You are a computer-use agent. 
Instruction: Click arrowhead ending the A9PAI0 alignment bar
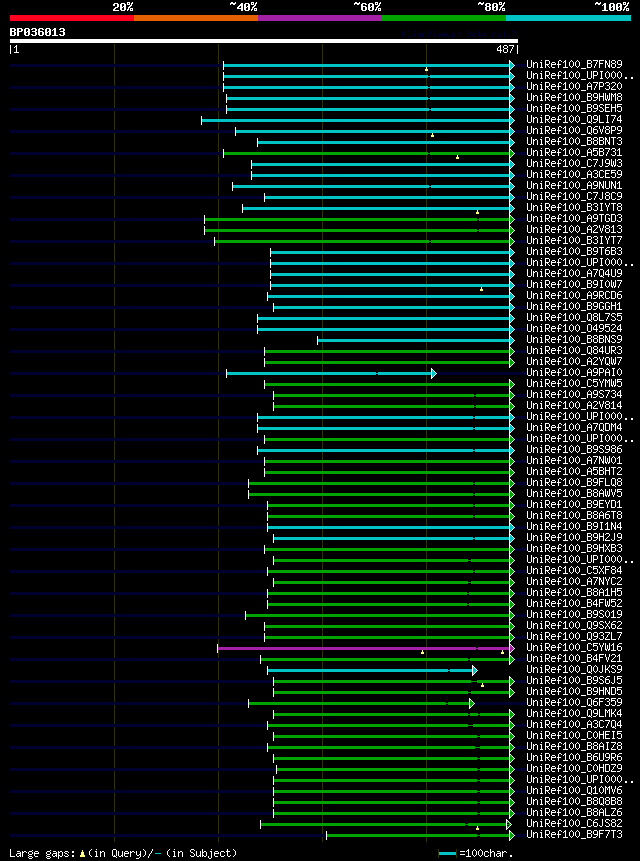point(434,373)
